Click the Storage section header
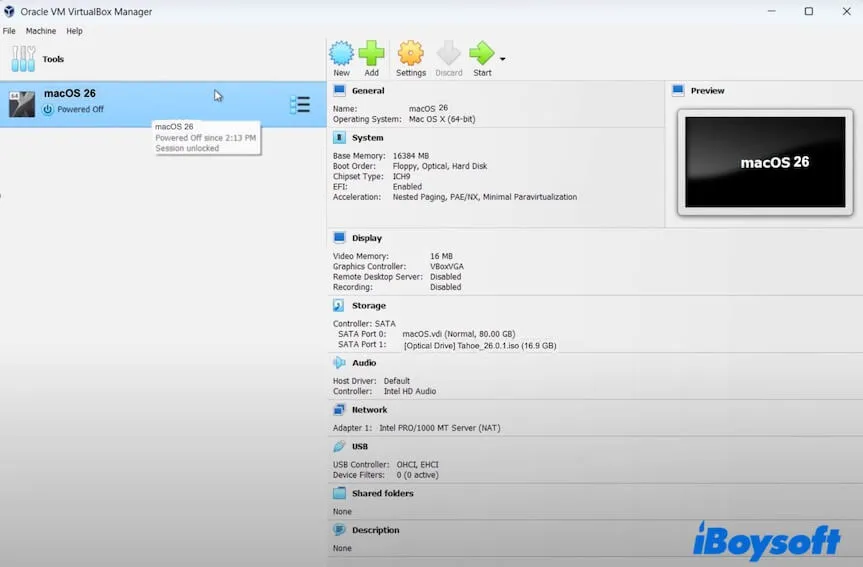The width and height of the screenshot is (863, 567). click(368, 306)
